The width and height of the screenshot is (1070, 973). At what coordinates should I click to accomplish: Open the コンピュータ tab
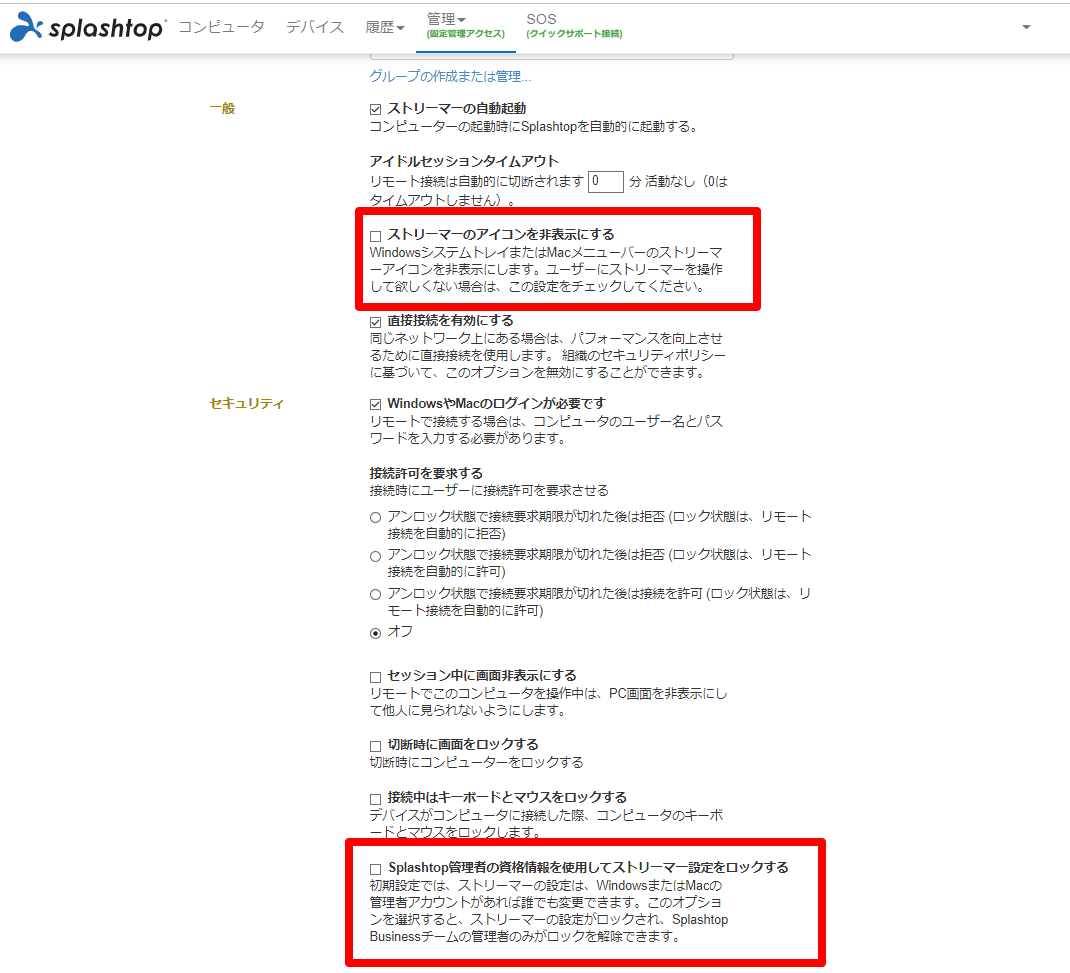221,27
